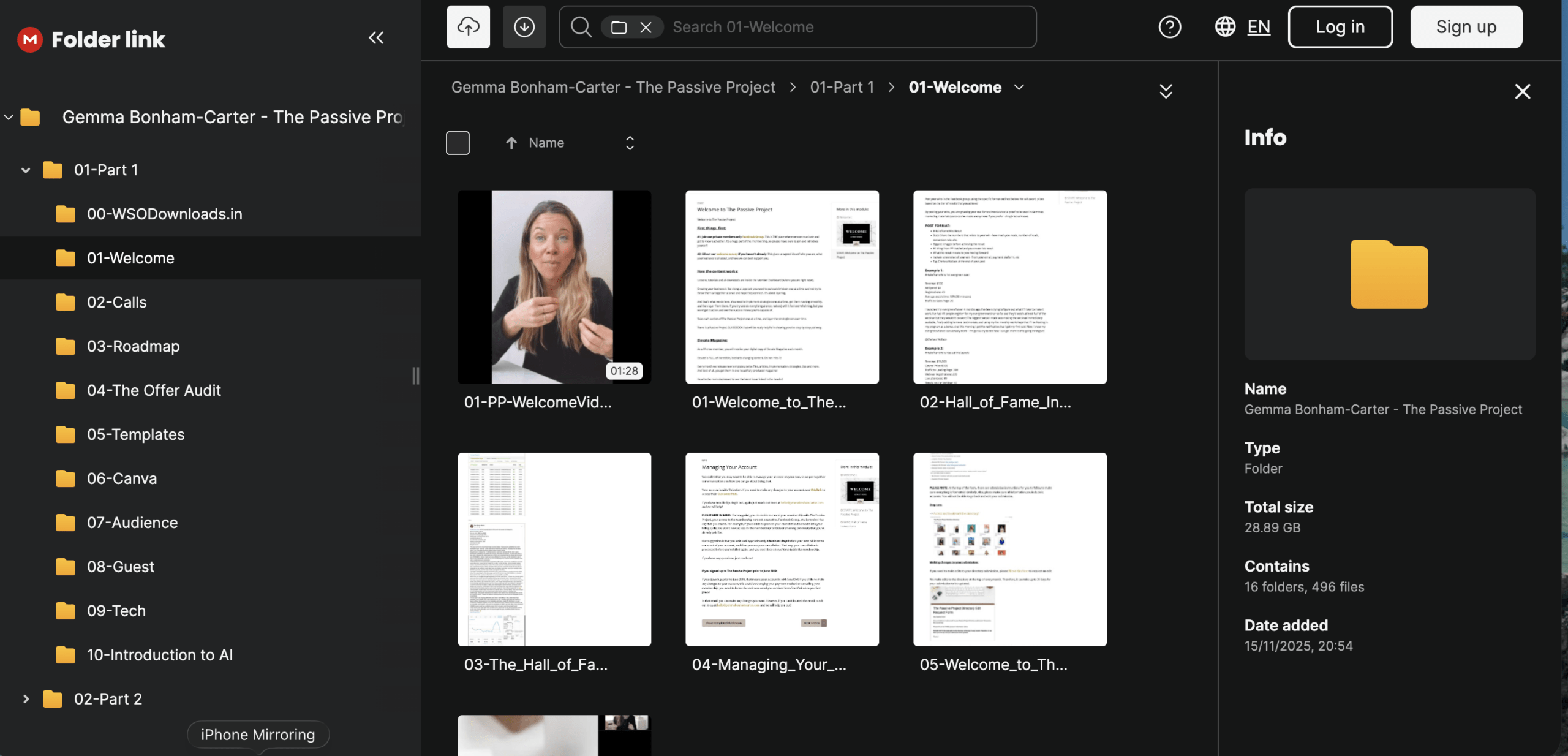The height and width of the screenshot is (756, 1568).
Task: Remove the folder filter from the search bar
Action: [x=646, y=27]
